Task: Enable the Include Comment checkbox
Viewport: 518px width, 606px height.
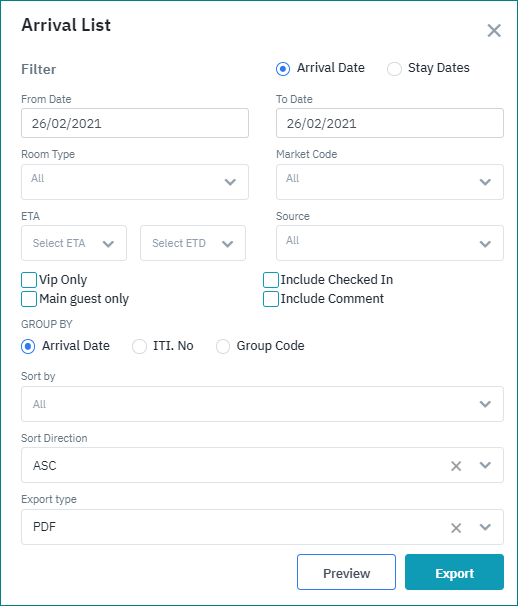Action: click(271, 299)
